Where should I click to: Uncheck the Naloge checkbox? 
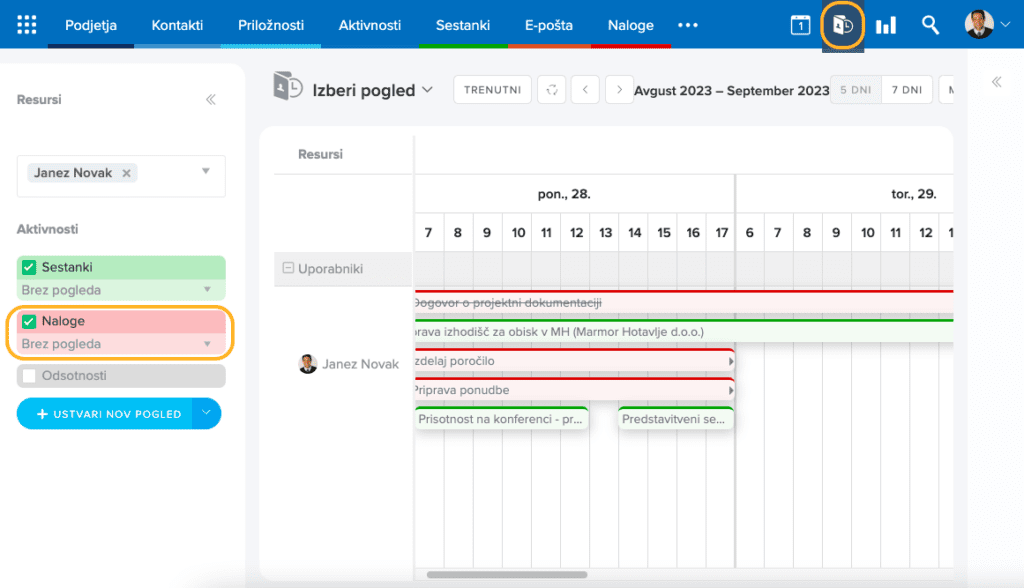click(x=29, y=322)
